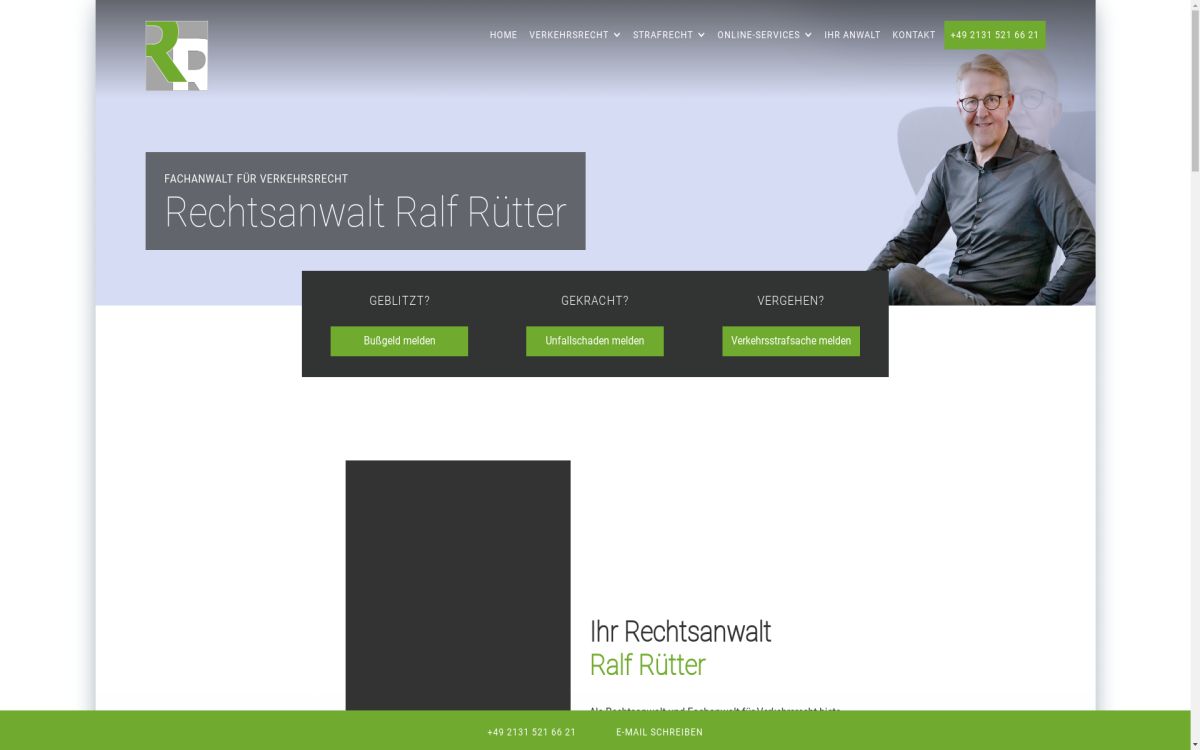The image size is (1200, 750).
Task: Click the Rechtsanwalt Ralf Rütter hero title
Action: 365,213
